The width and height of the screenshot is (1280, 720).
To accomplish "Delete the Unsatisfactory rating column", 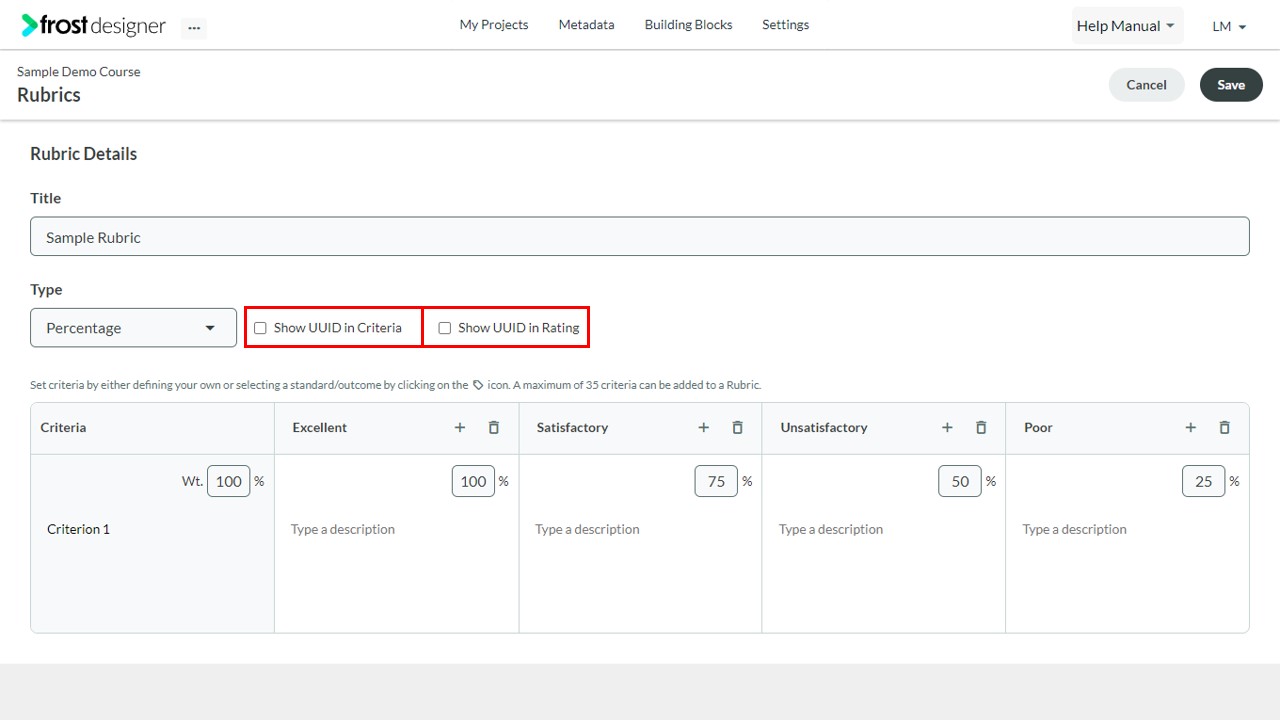I will pyautogui.click(x=981, y=427).
